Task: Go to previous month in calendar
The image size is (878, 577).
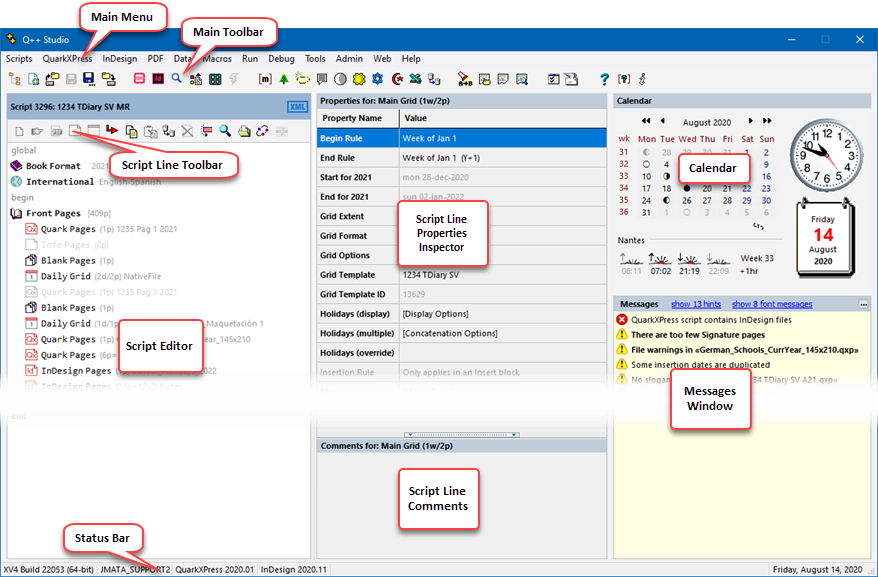Action: (x=663, y=121)
